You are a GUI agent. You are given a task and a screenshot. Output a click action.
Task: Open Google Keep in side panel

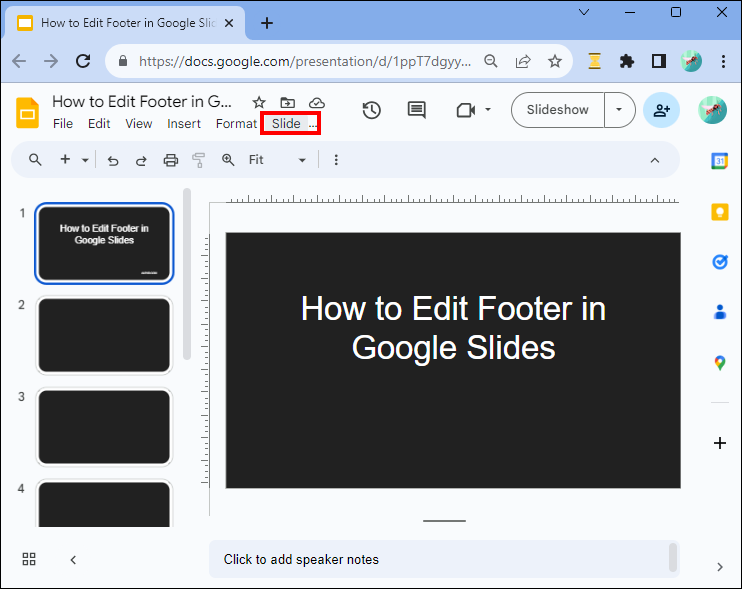719,211
